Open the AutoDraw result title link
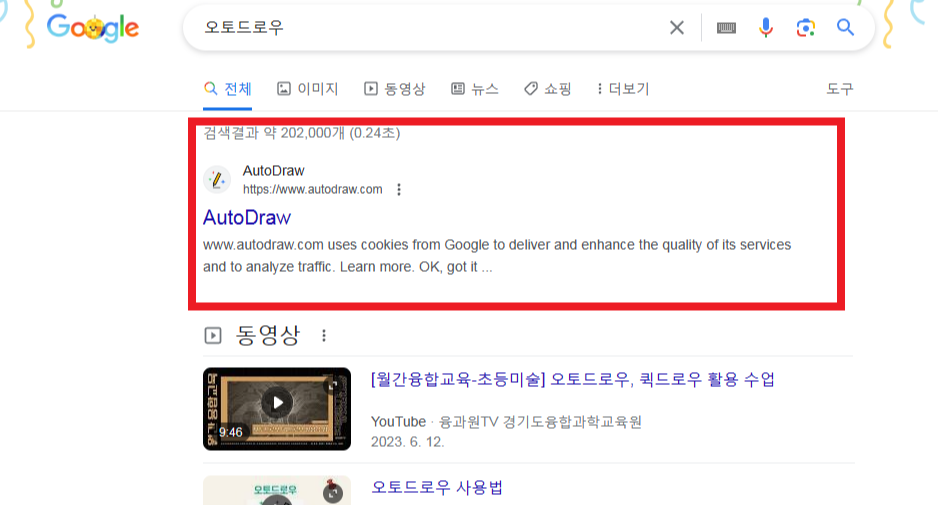 click(x=247, y=218)
